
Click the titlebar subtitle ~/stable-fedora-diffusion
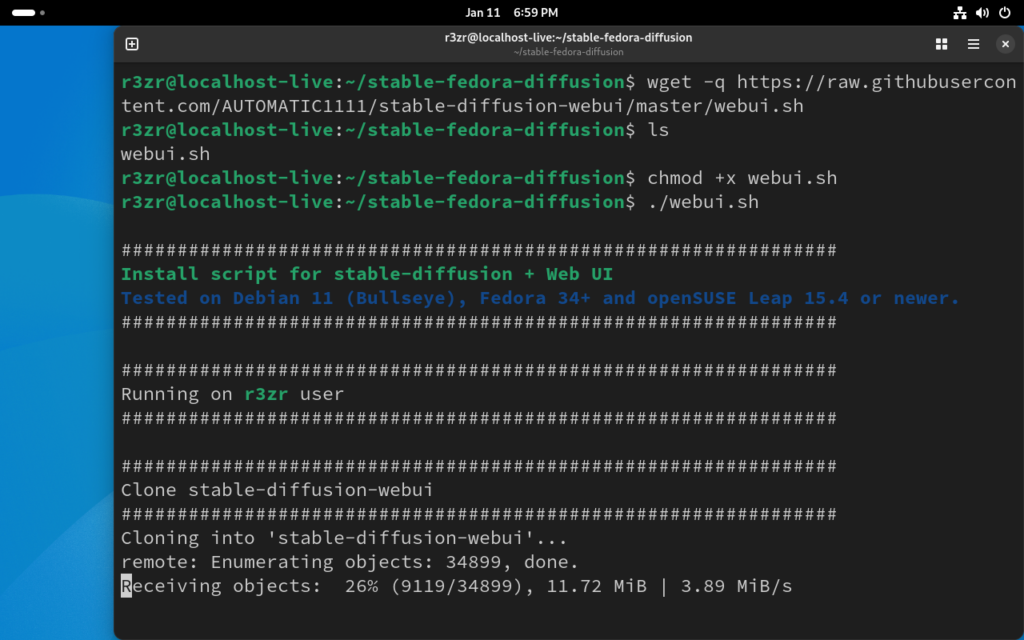tap(568, 52)
